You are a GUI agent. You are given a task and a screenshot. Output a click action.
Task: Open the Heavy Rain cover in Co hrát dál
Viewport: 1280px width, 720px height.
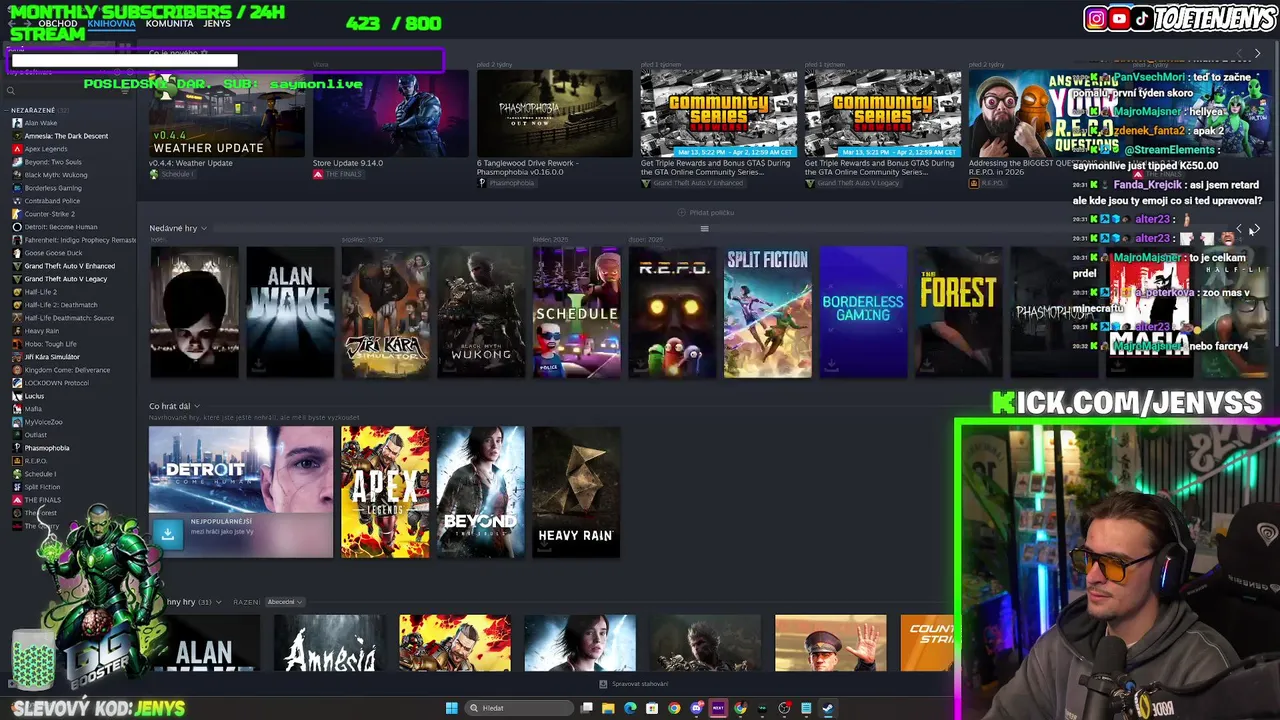(576, 492)
